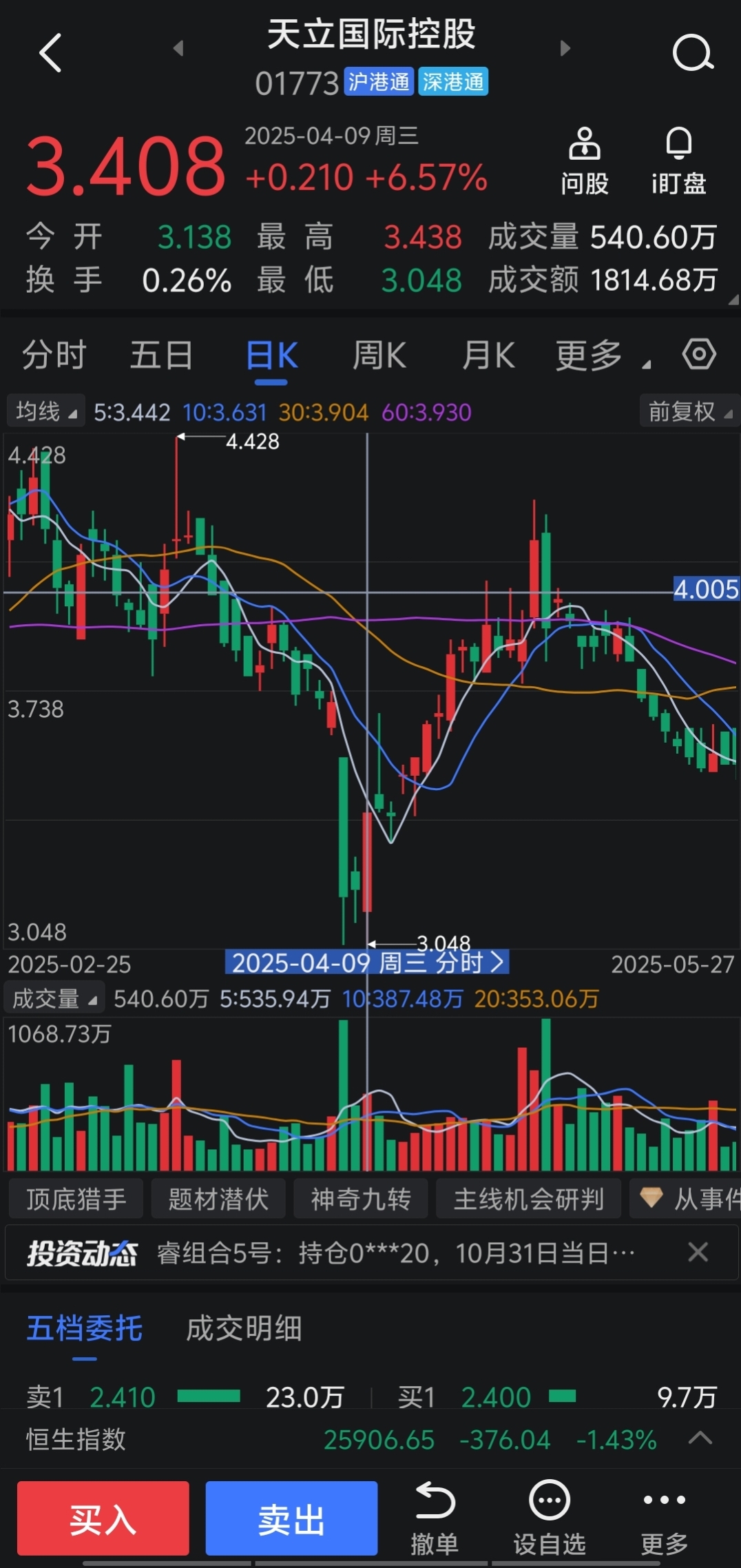This screenshot has width=741, height=1568.
Task: Open the 成交量 indicator dropdown
Action: [55, 998]
